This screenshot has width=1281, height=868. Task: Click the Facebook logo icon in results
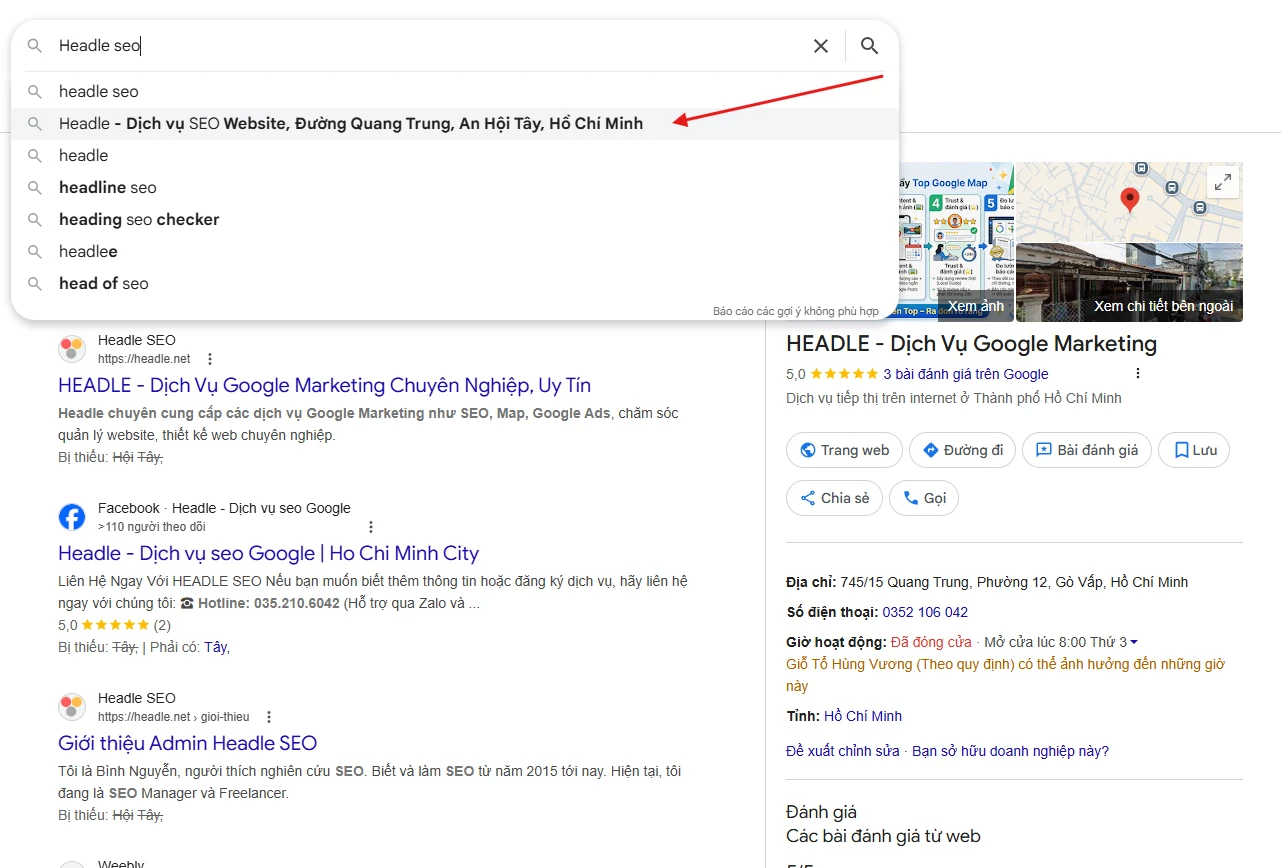click(72, 517)
